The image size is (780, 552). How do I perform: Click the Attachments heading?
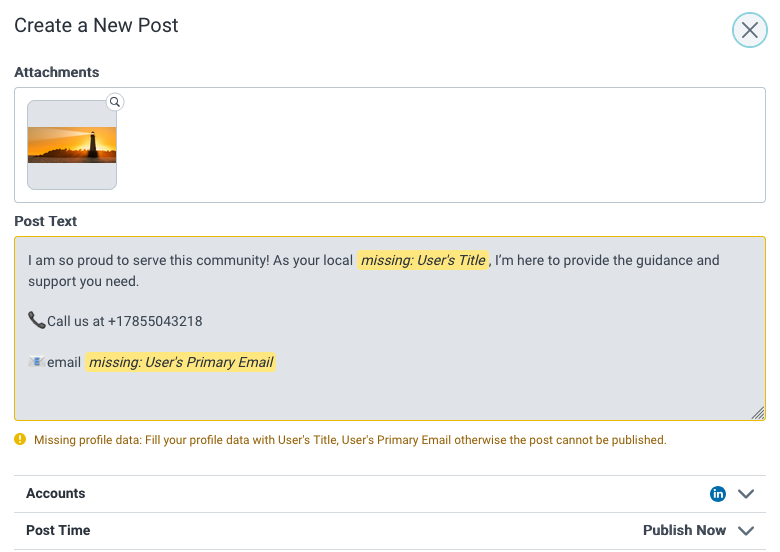pos(57,72)
